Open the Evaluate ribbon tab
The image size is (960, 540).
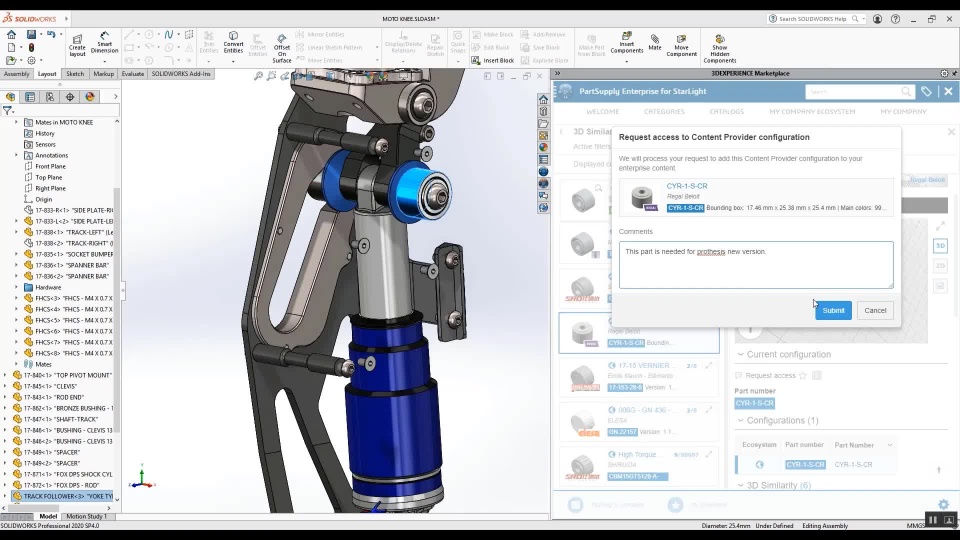132,74
